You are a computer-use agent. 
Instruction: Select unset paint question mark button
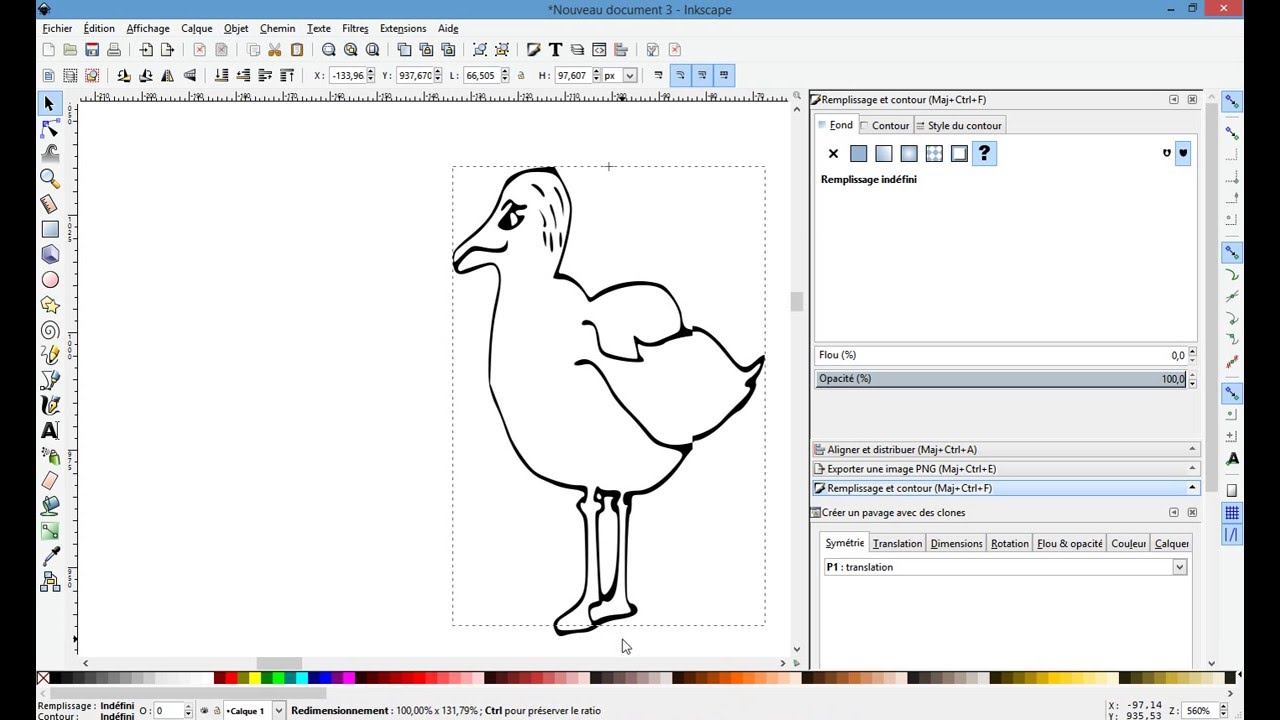pyautogui.click(x=984, y=153)
